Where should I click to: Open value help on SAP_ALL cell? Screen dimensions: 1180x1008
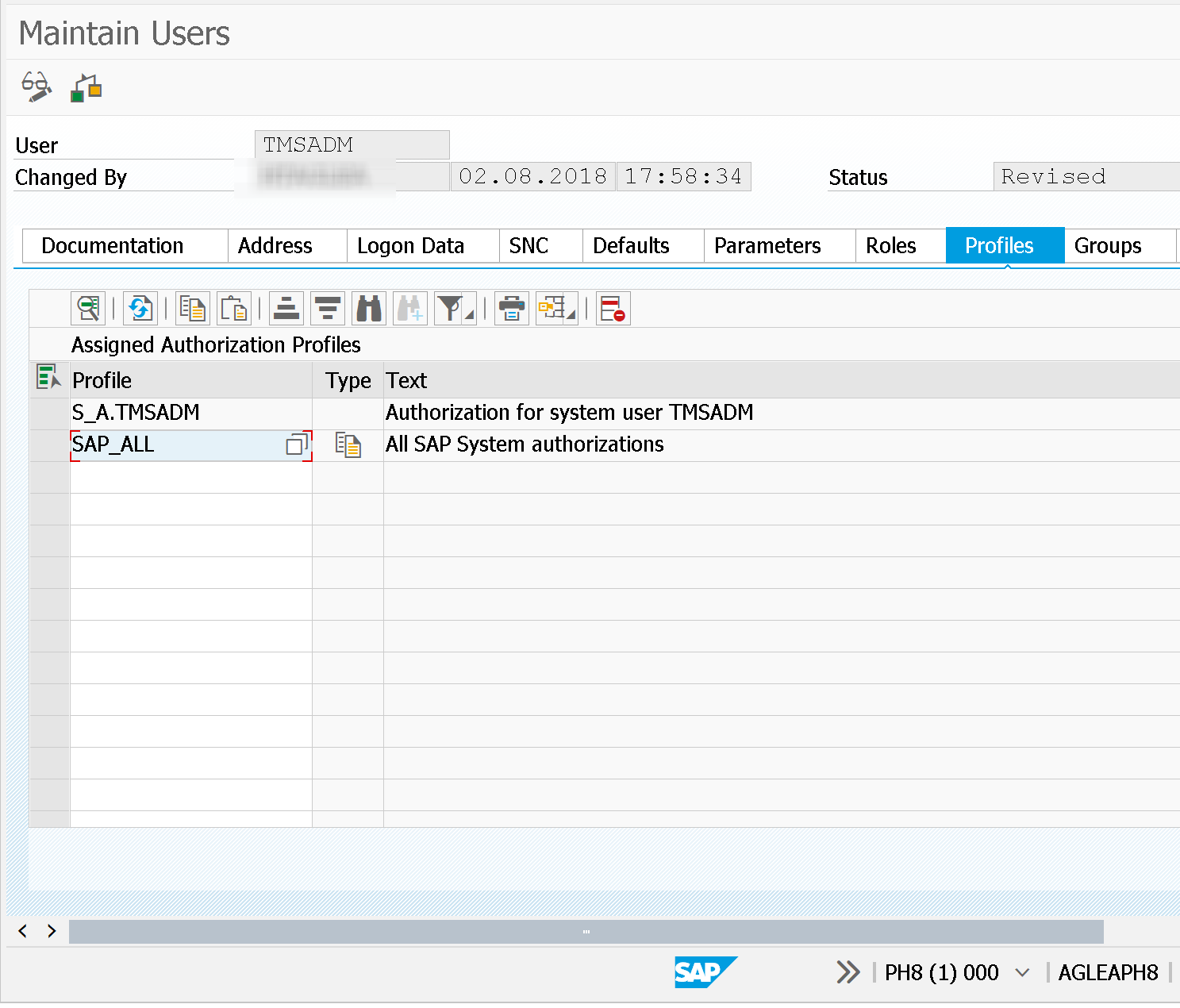297,444
